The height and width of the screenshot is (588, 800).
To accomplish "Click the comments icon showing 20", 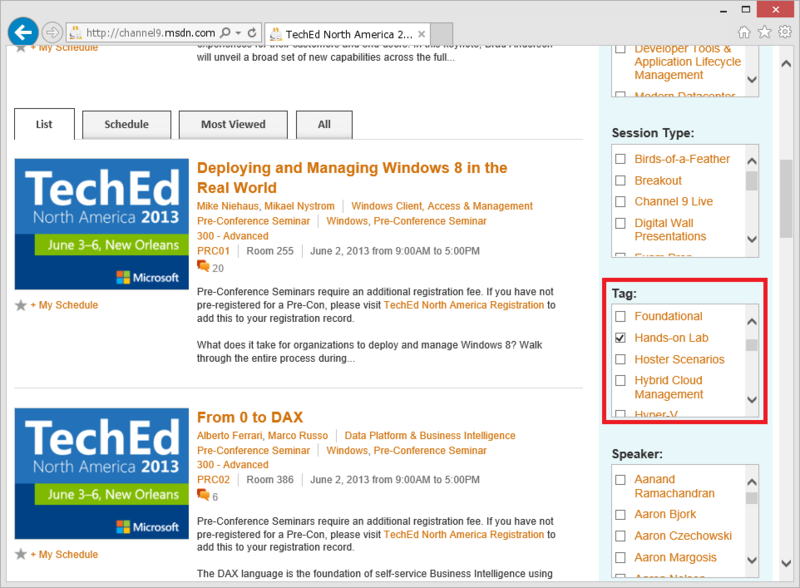I will (203, 266).
